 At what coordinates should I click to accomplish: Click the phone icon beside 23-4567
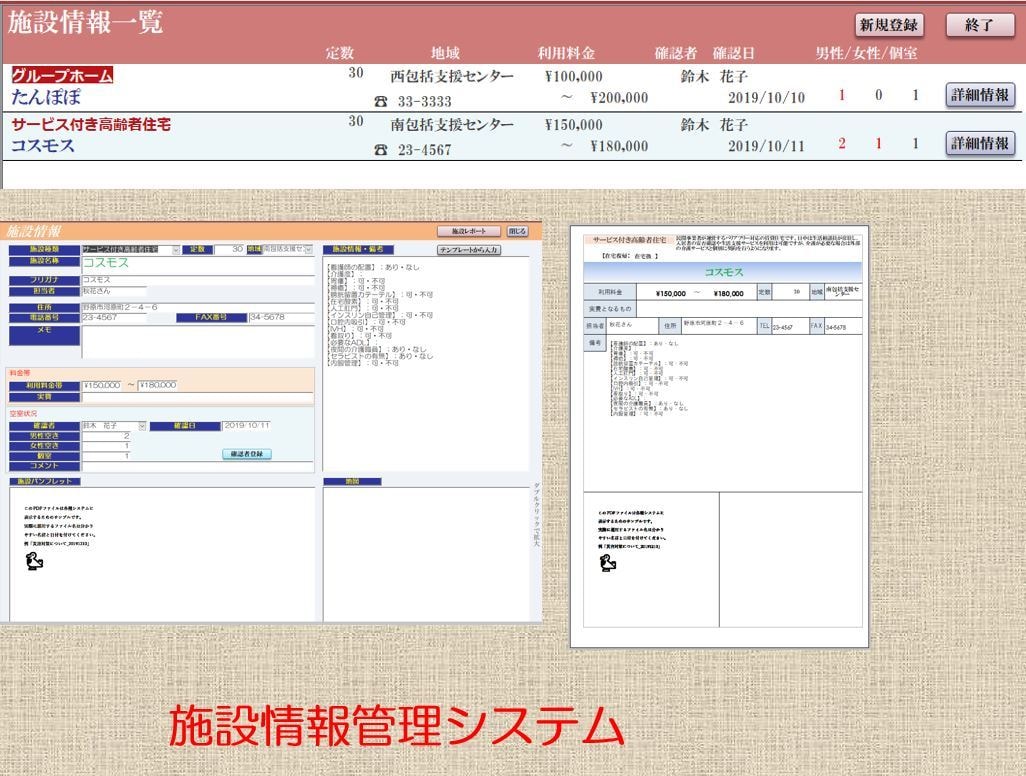pos(380,150)
